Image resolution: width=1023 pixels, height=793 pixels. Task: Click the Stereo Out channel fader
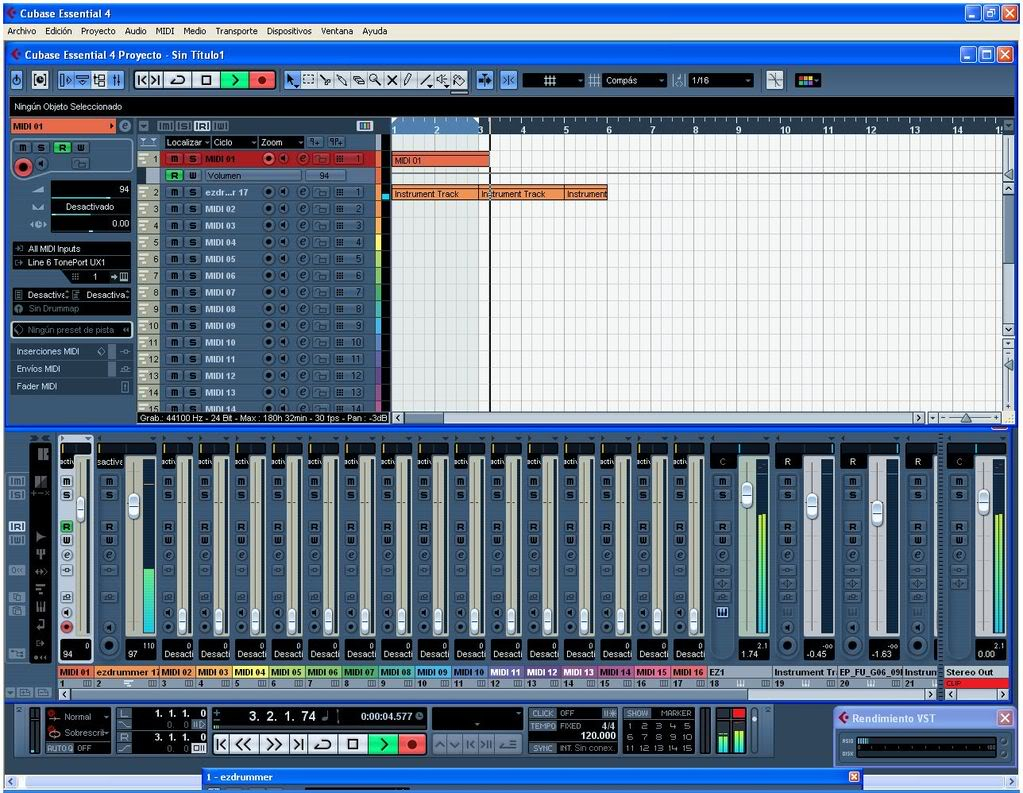[983, 499]
